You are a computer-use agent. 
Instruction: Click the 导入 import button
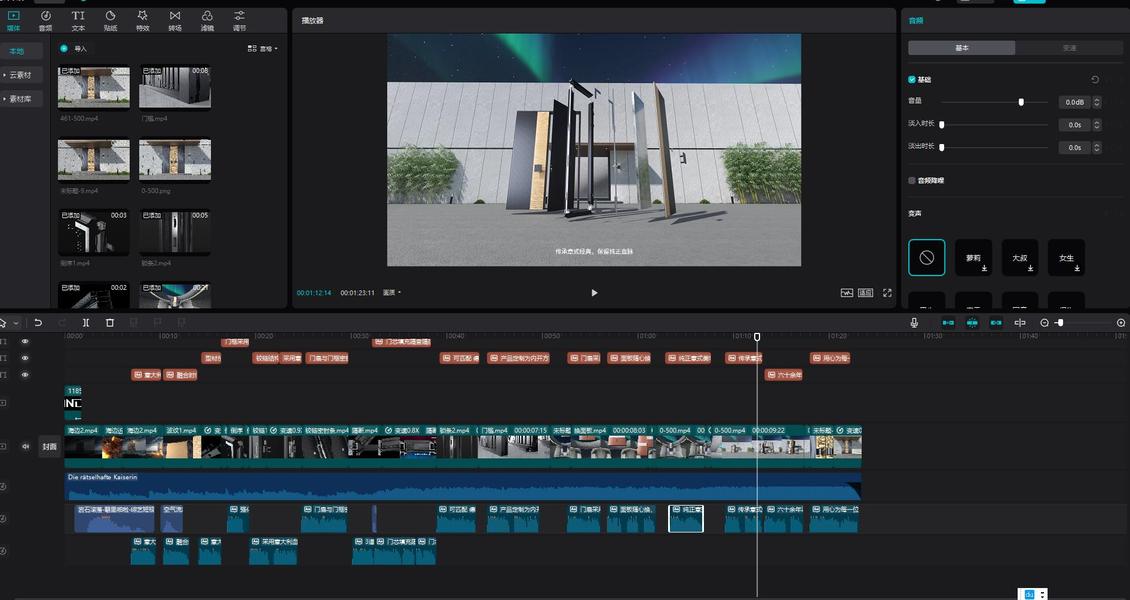click(x=74, y=48)
